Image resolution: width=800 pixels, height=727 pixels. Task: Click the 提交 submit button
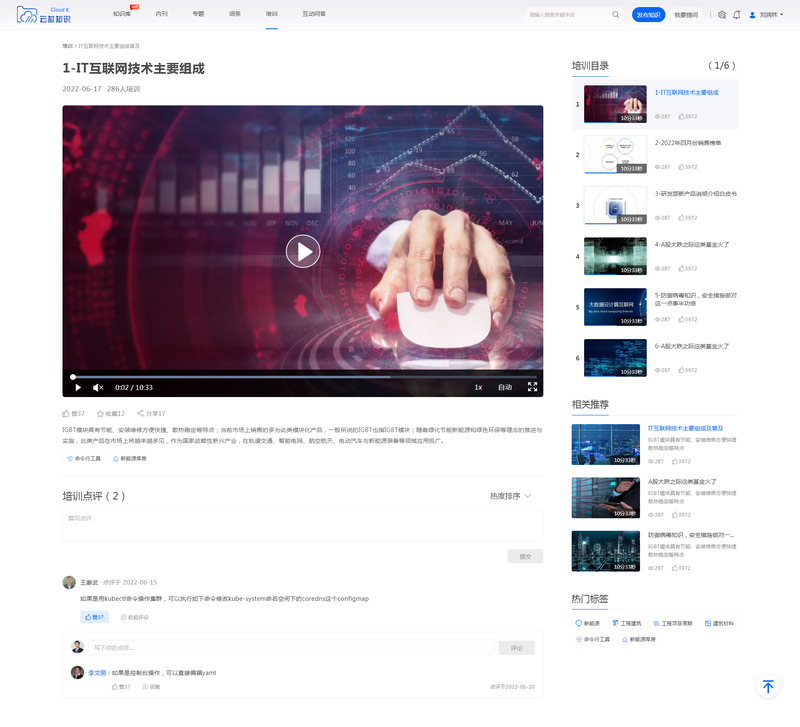point(525,556)
